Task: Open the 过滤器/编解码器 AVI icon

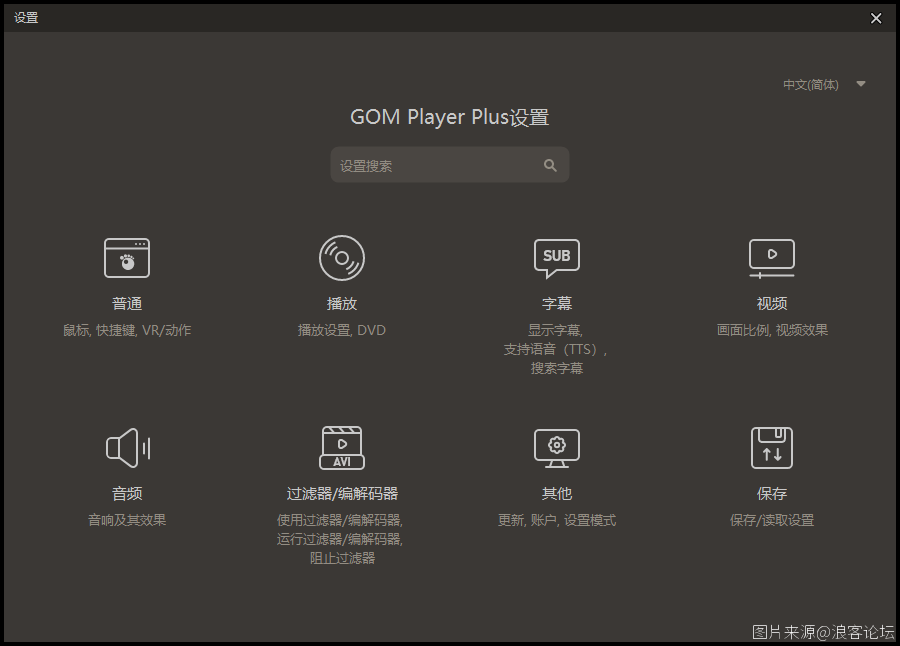Action: (x=342, y=448)
